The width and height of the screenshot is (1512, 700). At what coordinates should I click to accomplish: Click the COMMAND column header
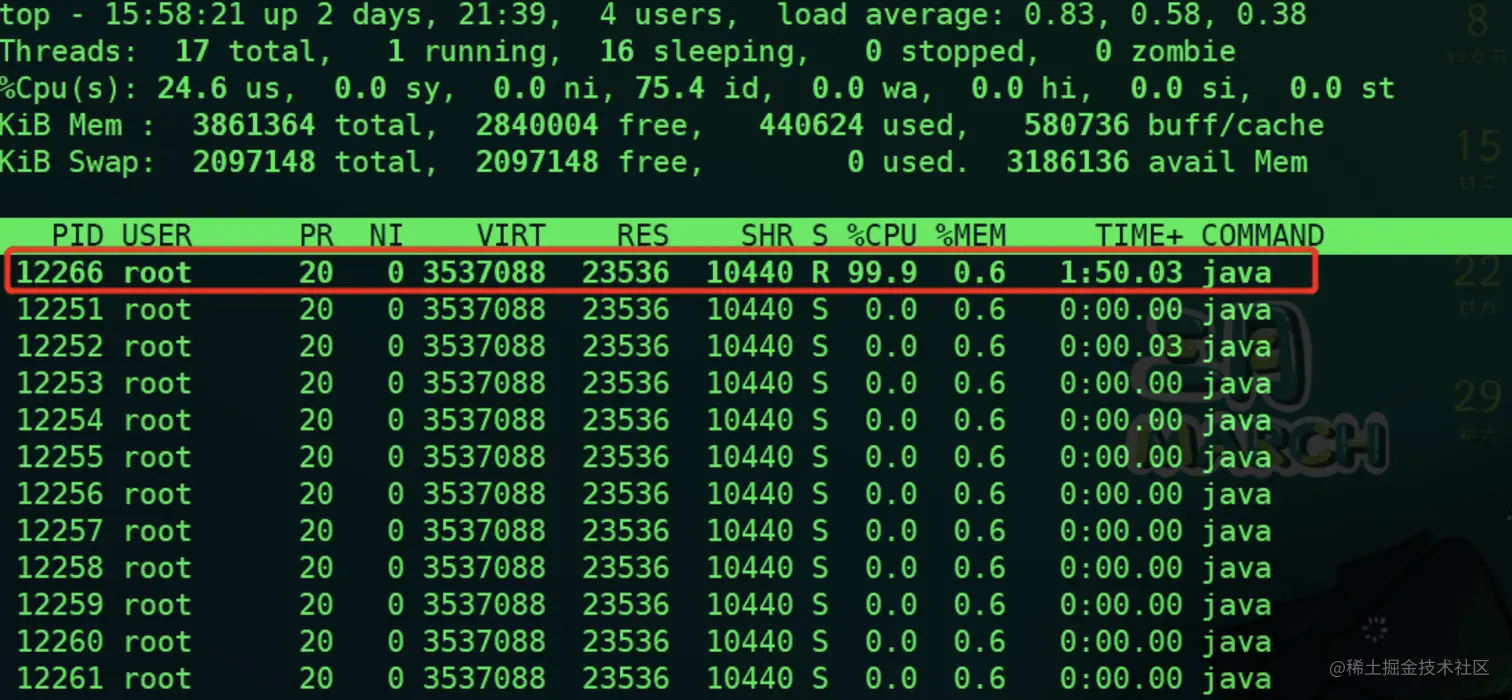coord(1263,236)
